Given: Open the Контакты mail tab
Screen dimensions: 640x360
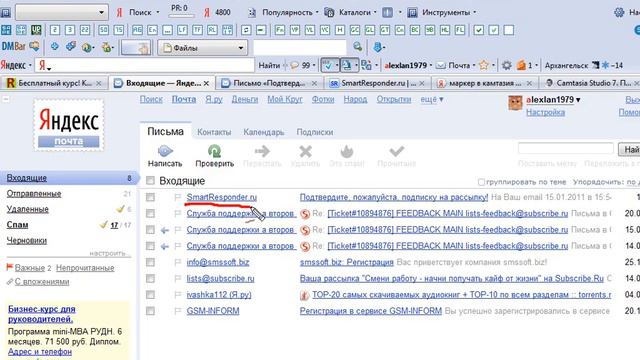Looking at the screenshot, I should [x=214, y=132].
